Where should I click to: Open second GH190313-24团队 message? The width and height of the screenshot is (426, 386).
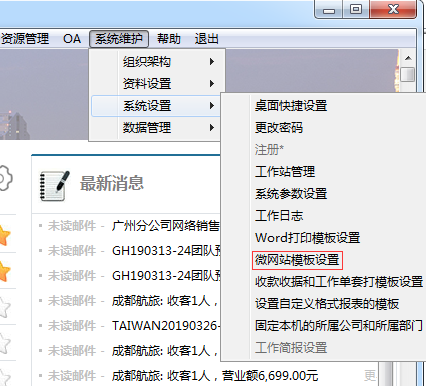click(166, 276)
